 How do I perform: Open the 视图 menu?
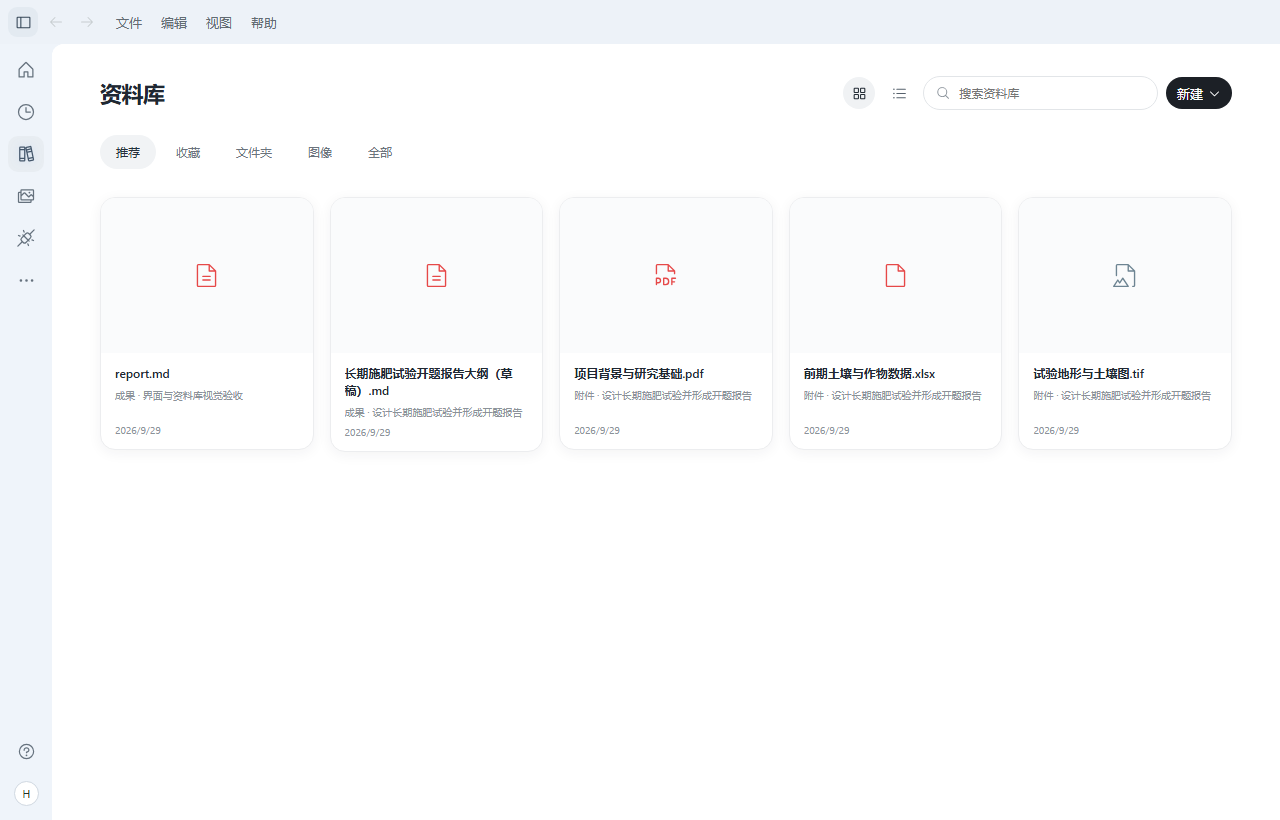tap(219, 23)
